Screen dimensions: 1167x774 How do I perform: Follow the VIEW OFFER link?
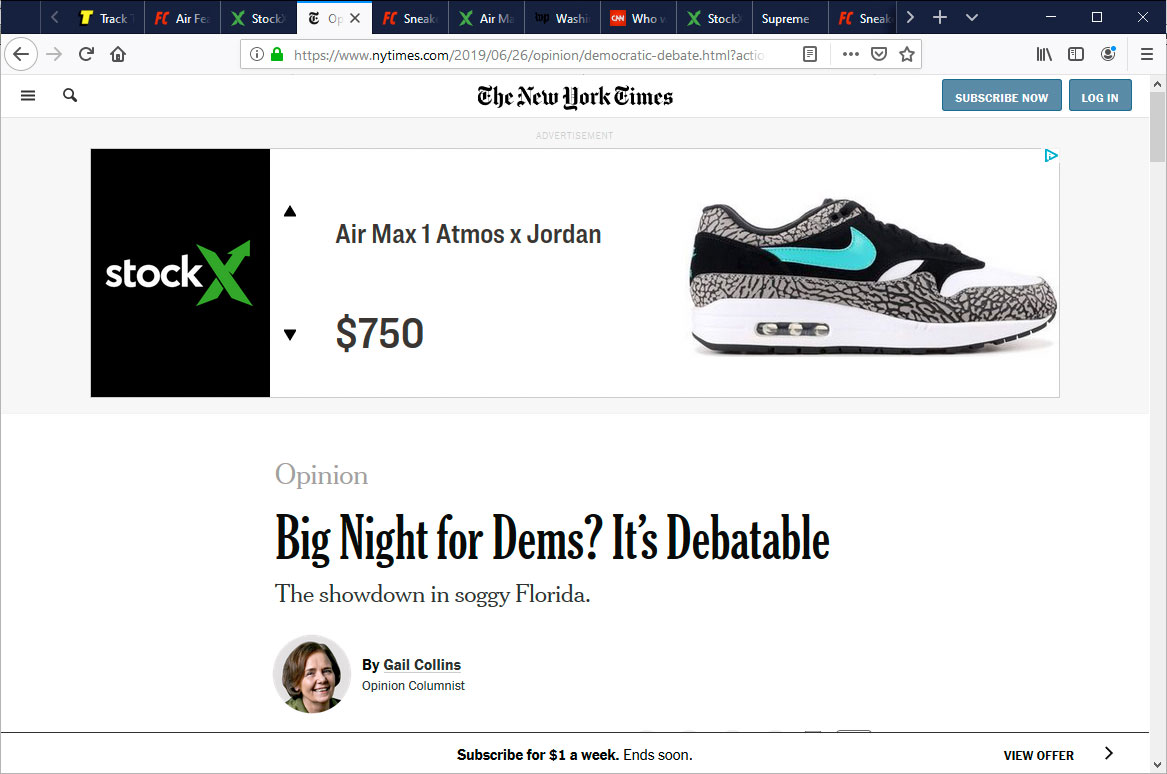pyautogui.click(x=1040, y=755)
